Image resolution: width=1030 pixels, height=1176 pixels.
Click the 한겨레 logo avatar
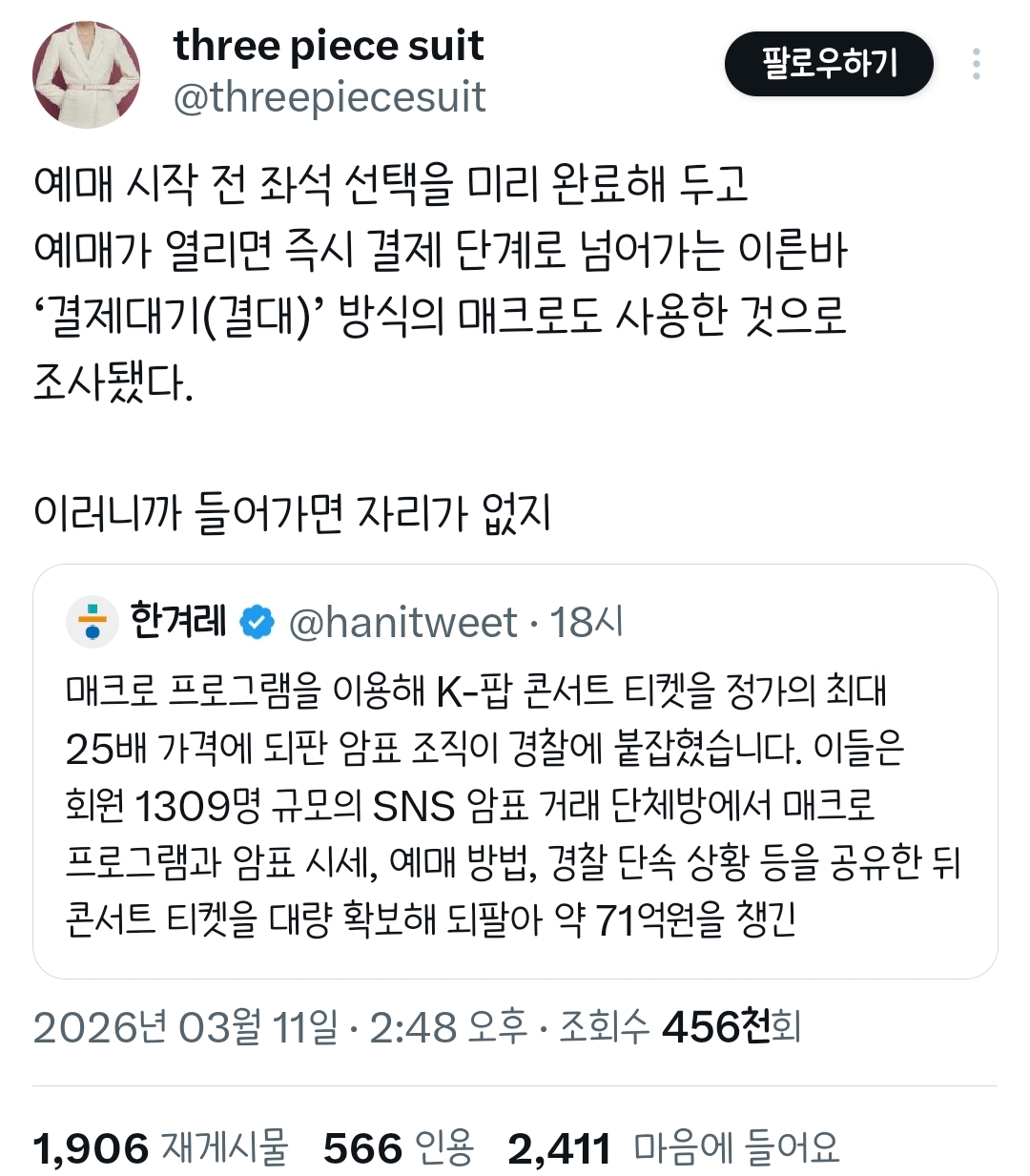(x=93, y=622)
